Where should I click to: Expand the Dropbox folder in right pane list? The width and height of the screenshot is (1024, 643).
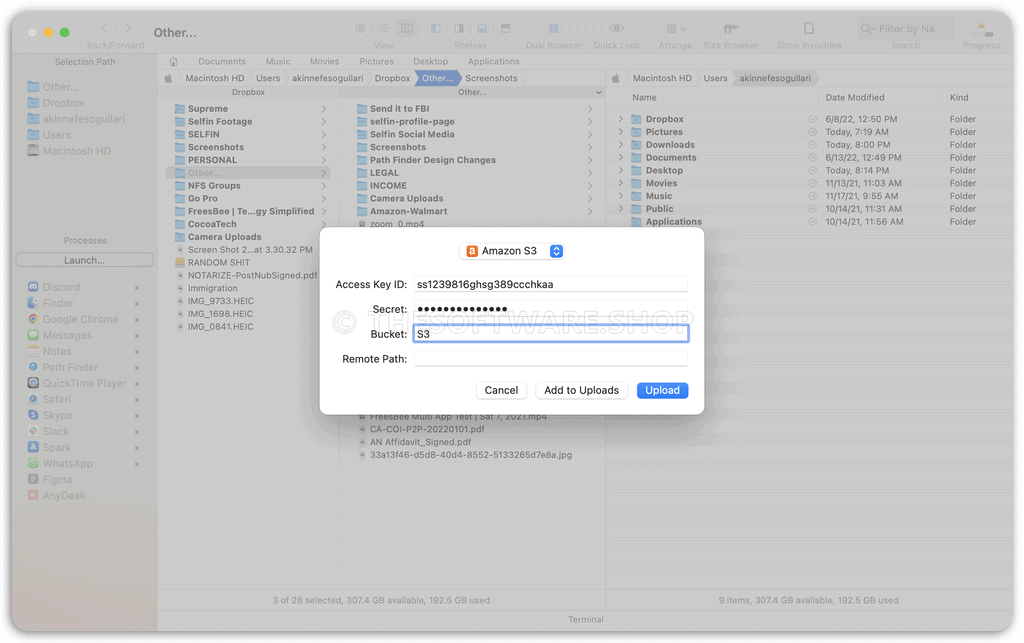pyautogui.click(x=621, y=119)
